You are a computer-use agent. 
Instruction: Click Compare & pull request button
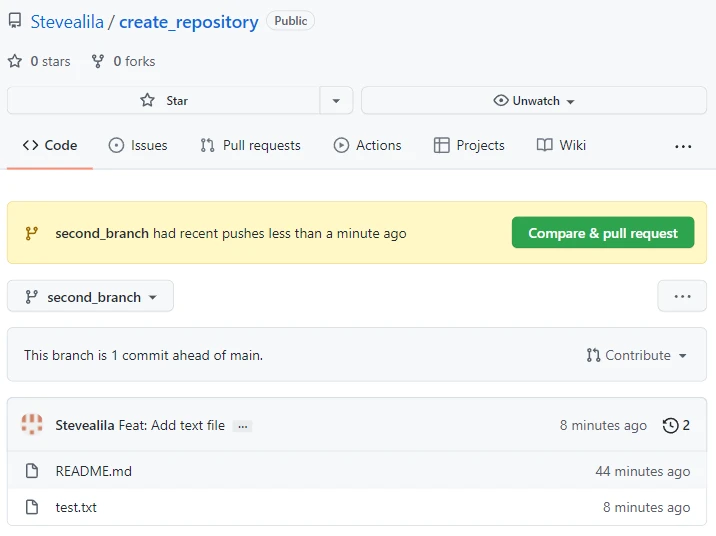602,233
